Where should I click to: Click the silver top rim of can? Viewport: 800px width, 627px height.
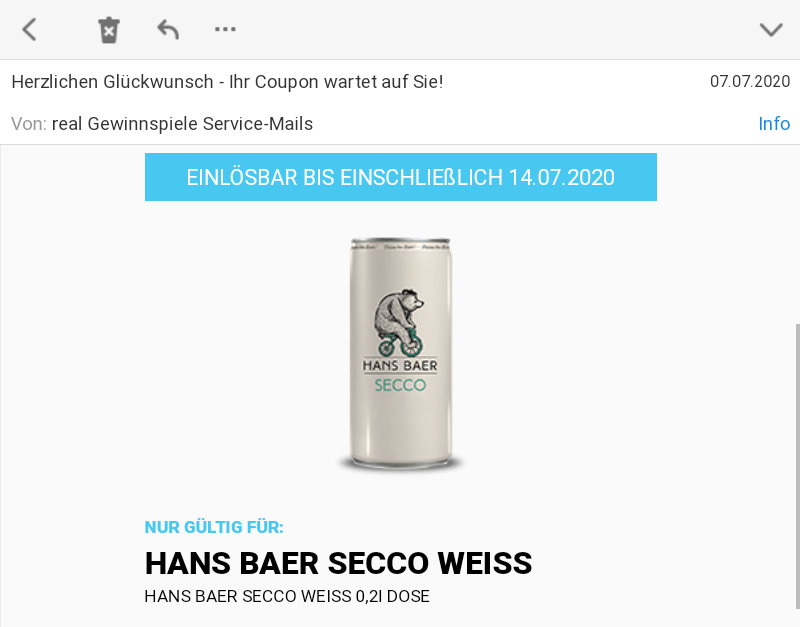coord(401,241)
